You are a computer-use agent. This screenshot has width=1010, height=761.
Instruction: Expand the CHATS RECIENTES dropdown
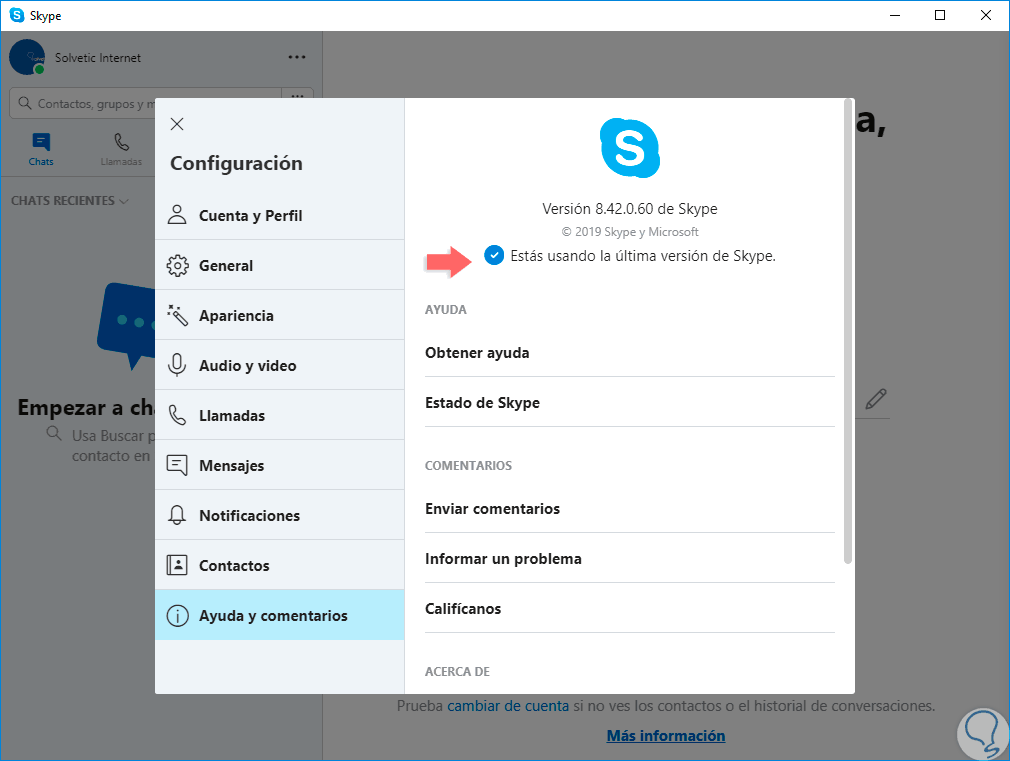point(70,200)
